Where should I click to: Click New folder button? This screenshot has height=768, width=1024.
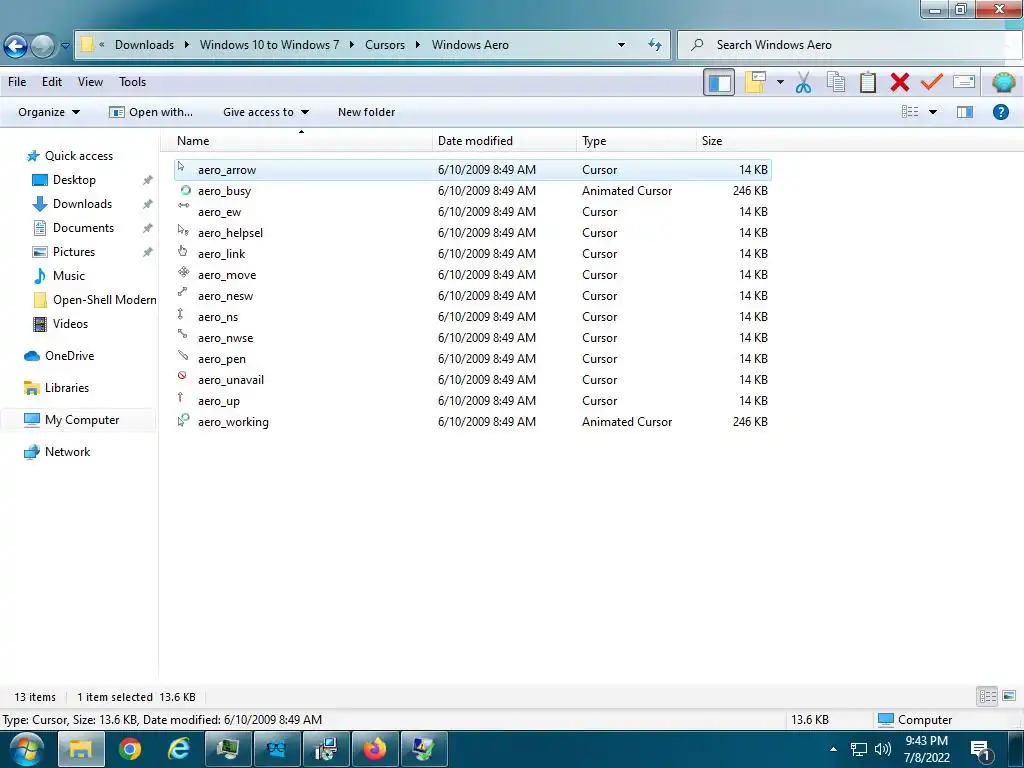coord(366,112)
